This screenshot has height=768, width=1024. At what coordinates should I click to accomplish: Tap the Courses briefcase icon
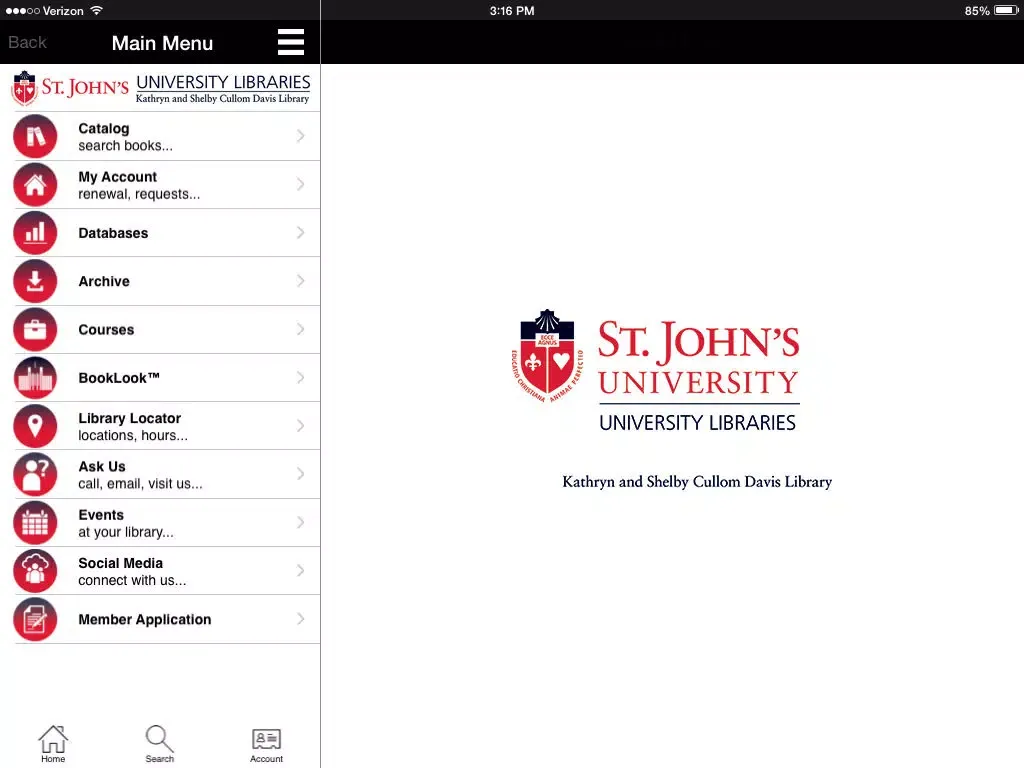point(35,330)
